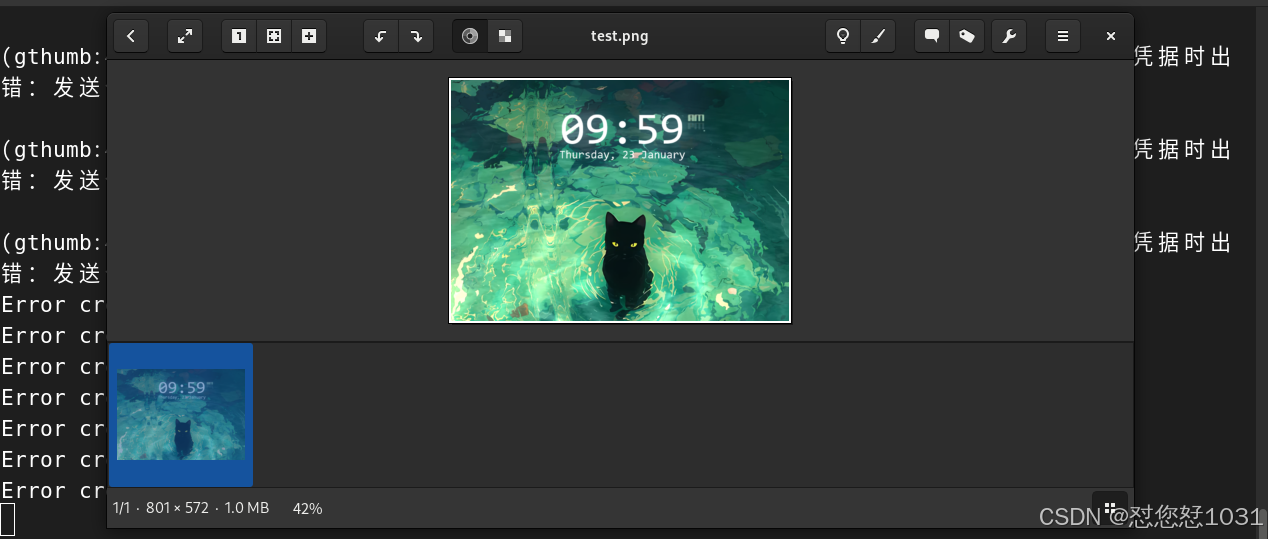The height and width of the screenshot is (539, 1268).
Task: Click the 801 × 572 dimensions text
Action: [177, 508]
